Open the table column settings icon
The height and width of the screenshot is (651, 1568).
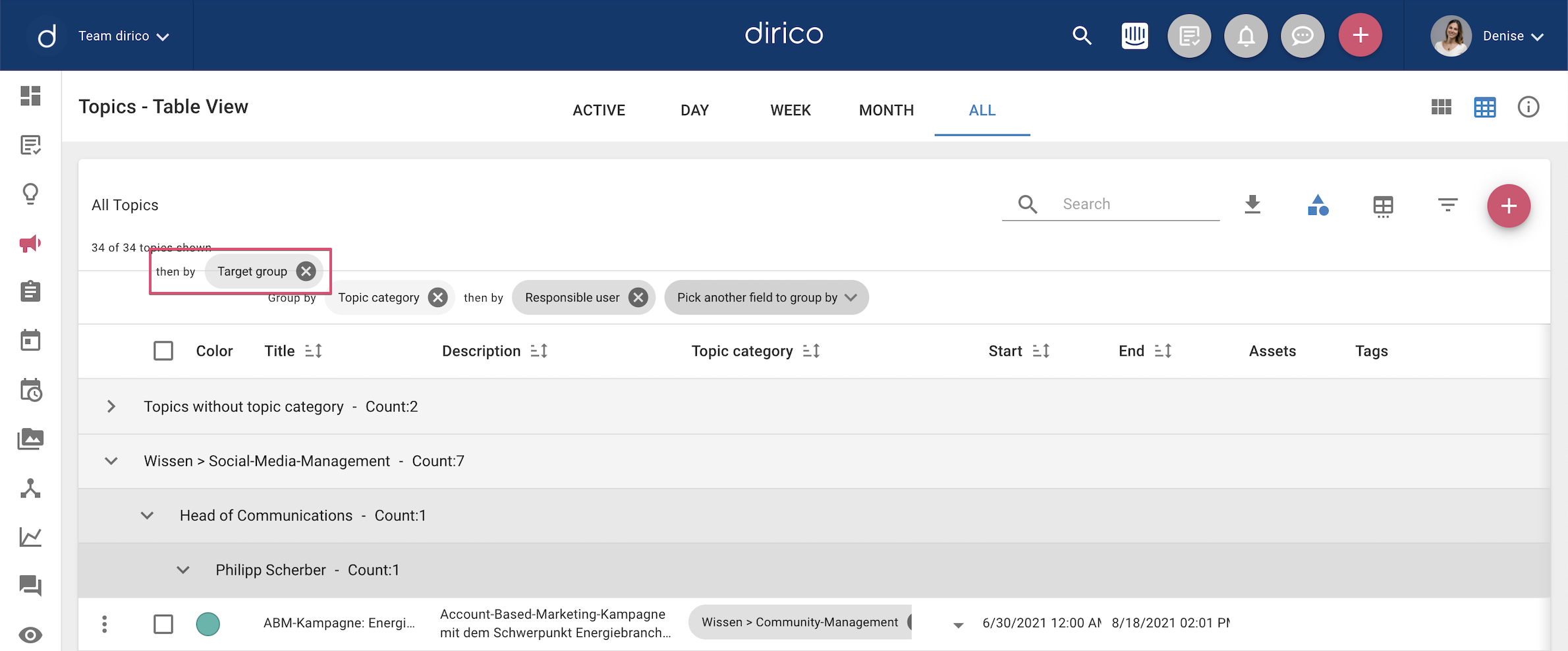(1383, 206)
